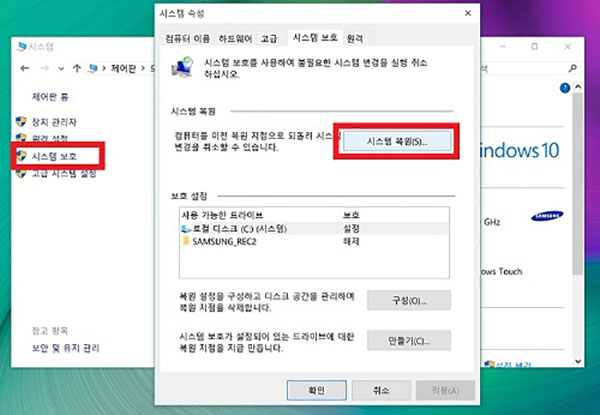The height and width of the screenshot is (415, 600).
Task: Click the System window vertical scrollbar thumb
Action: point(578,184)
